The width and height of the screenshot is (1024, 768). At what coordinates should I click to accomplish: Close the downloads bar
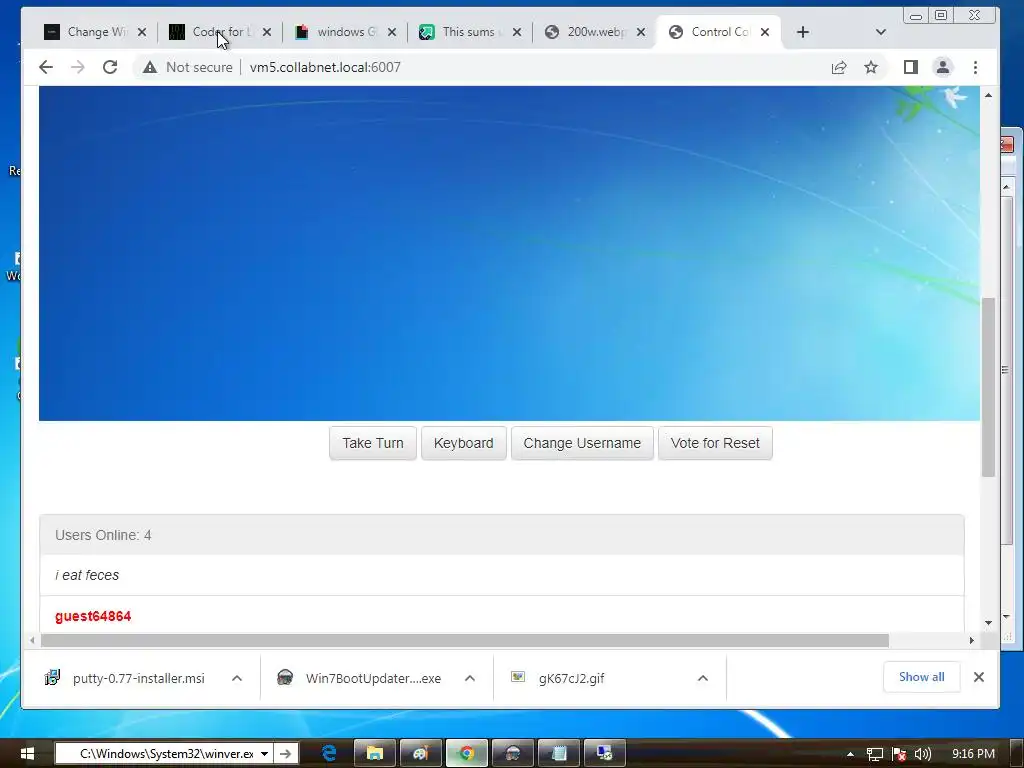[978, 677]
